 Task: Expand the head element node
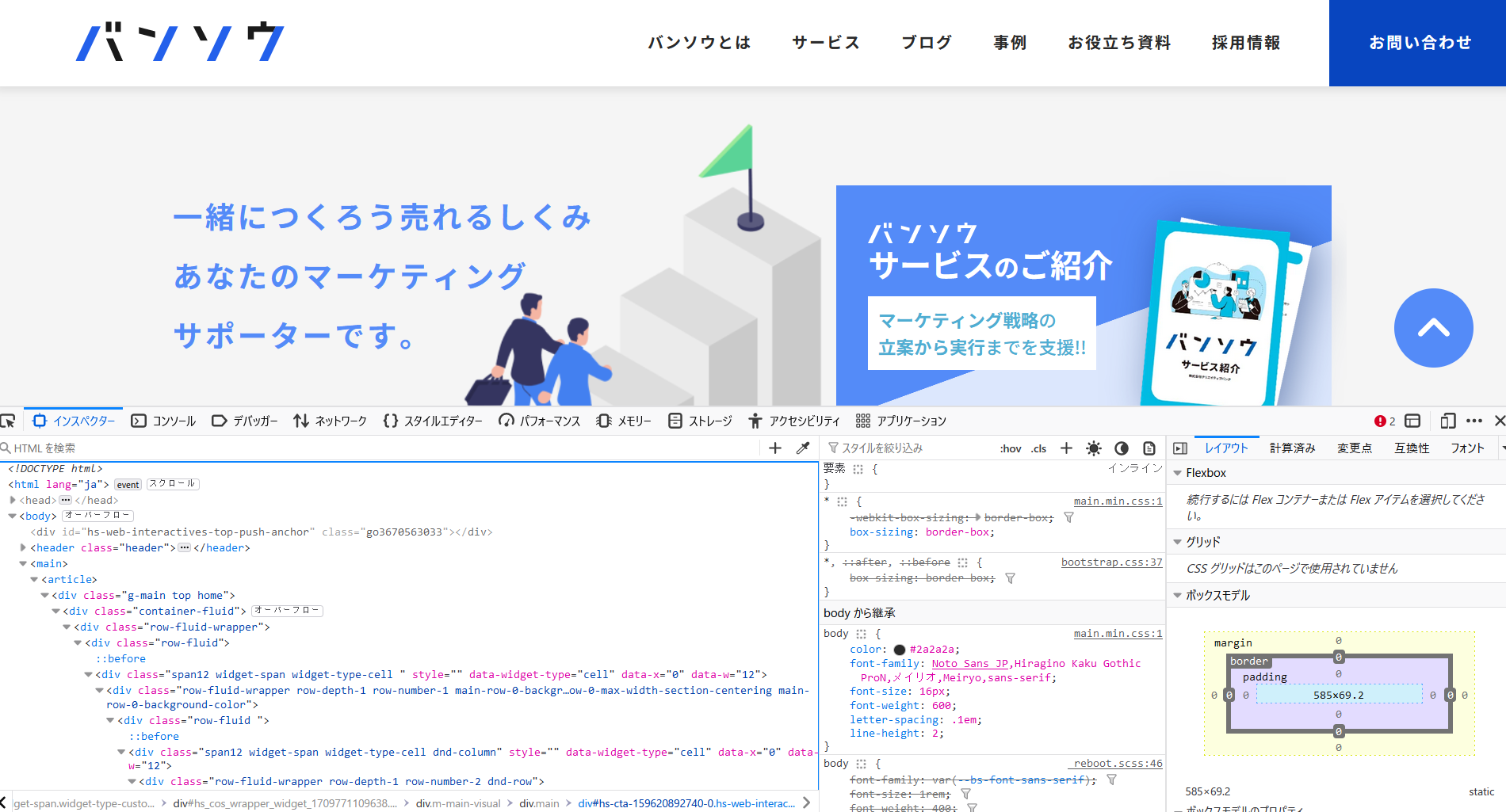click(13, 500)
